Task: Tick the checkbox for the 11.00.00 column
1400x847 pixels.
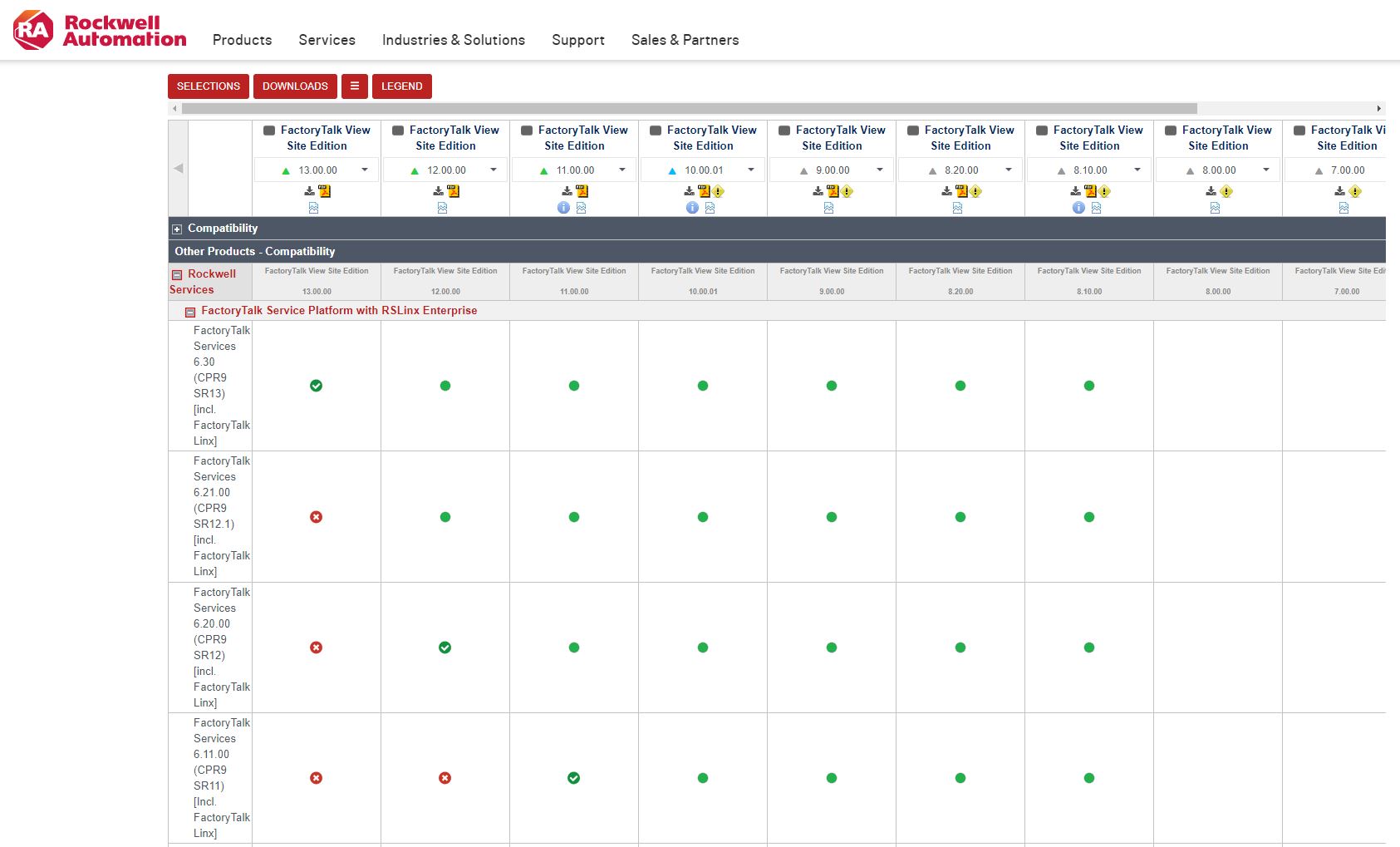Action: tap(527, 130)
